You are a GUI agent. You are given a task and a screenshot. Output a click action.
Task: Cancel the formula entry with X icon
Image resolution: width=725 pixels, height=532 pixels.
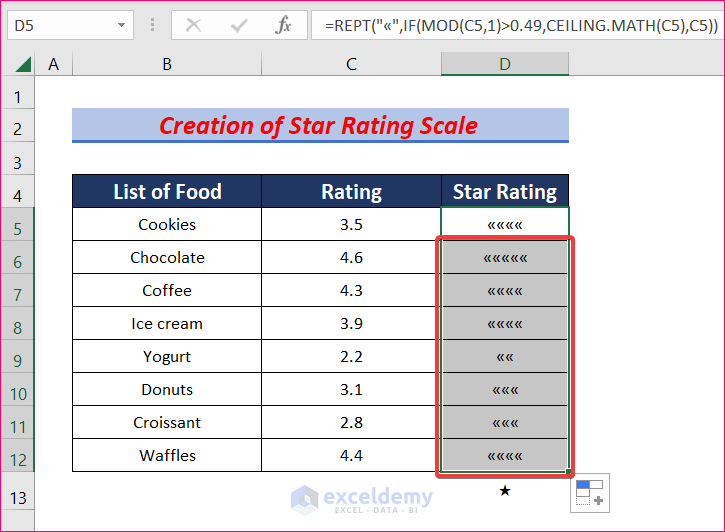coord(193,25)
